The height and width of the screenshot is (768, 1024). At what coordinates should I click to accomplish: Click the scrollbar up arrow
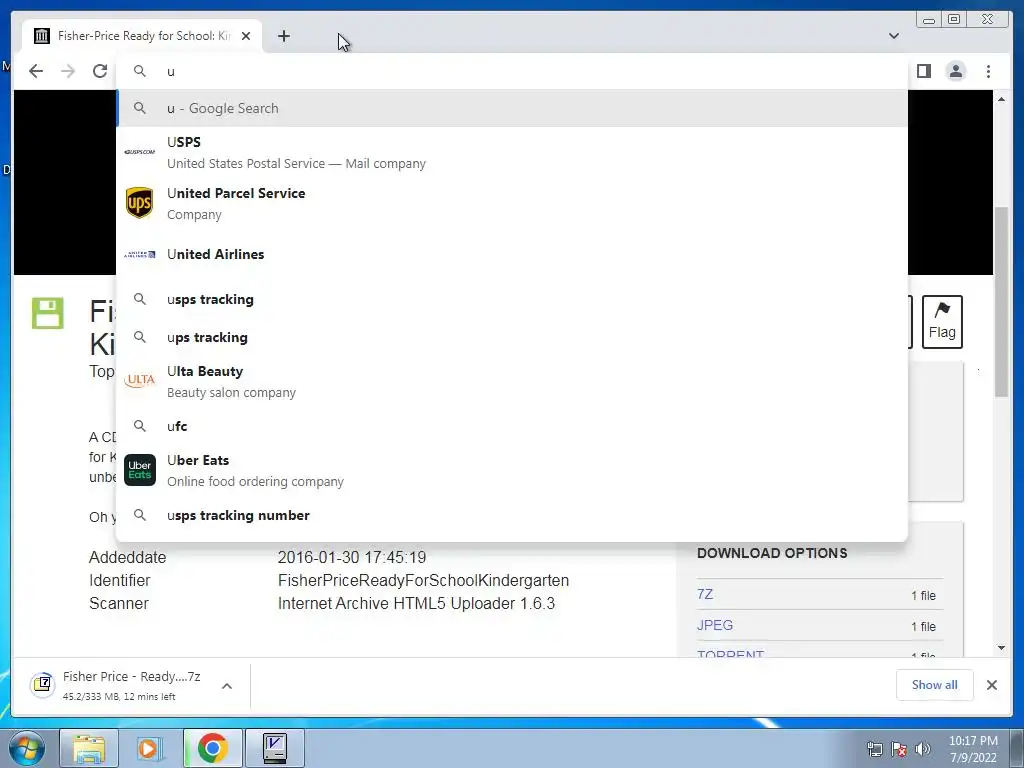coord(1001,99)
